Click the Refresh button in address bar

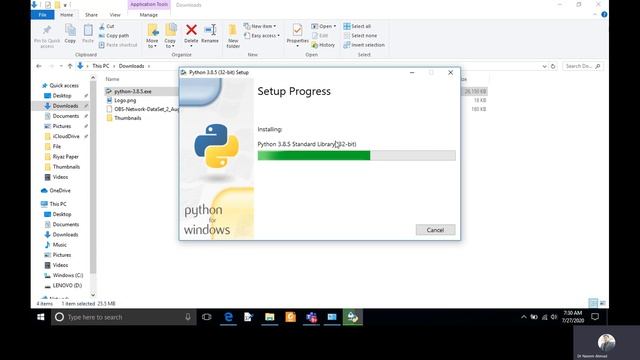pos(553,66)
